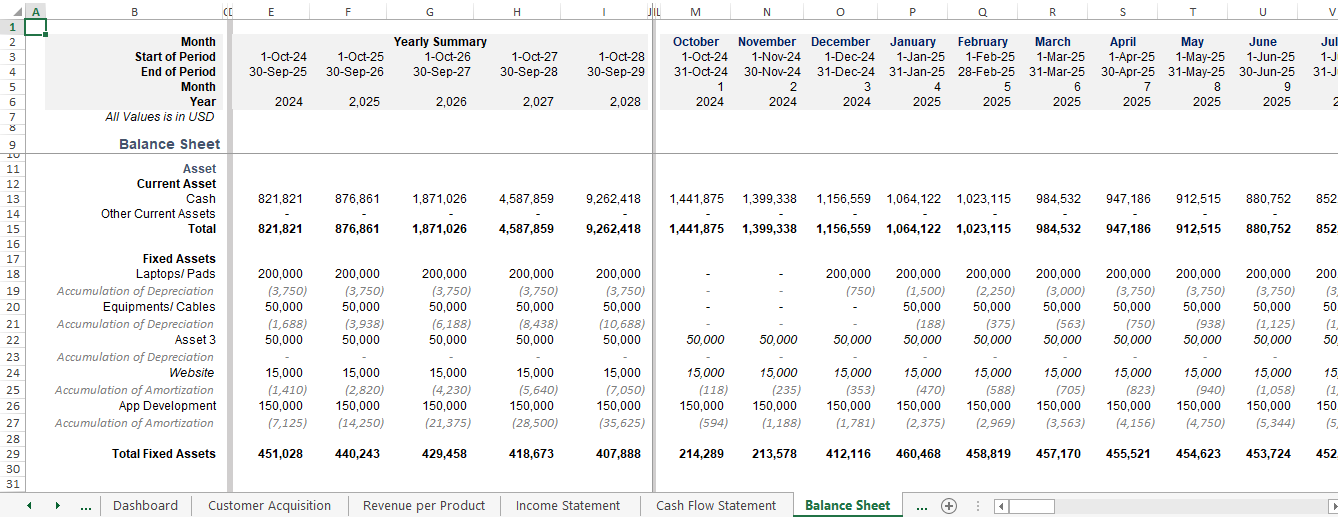Select row 9 header
Image resolution: width=1338 pixels, height=517 pixels.
[11, 144]
